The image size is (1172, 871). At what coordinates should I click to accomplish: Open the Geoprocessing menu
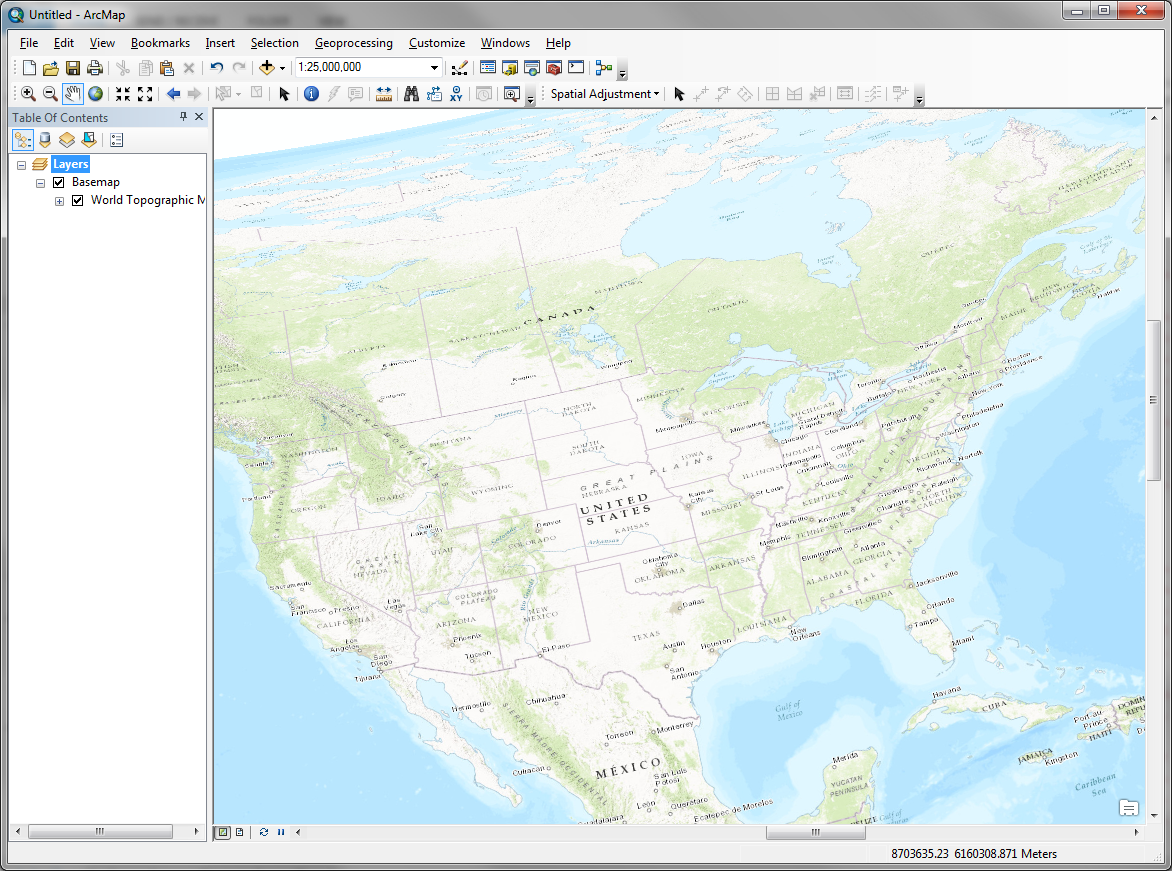(354, 43)
